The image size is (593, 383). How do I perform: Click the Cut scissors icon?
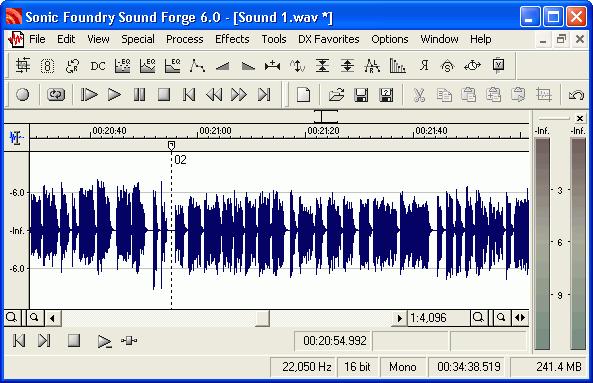[x=419, y=95]
